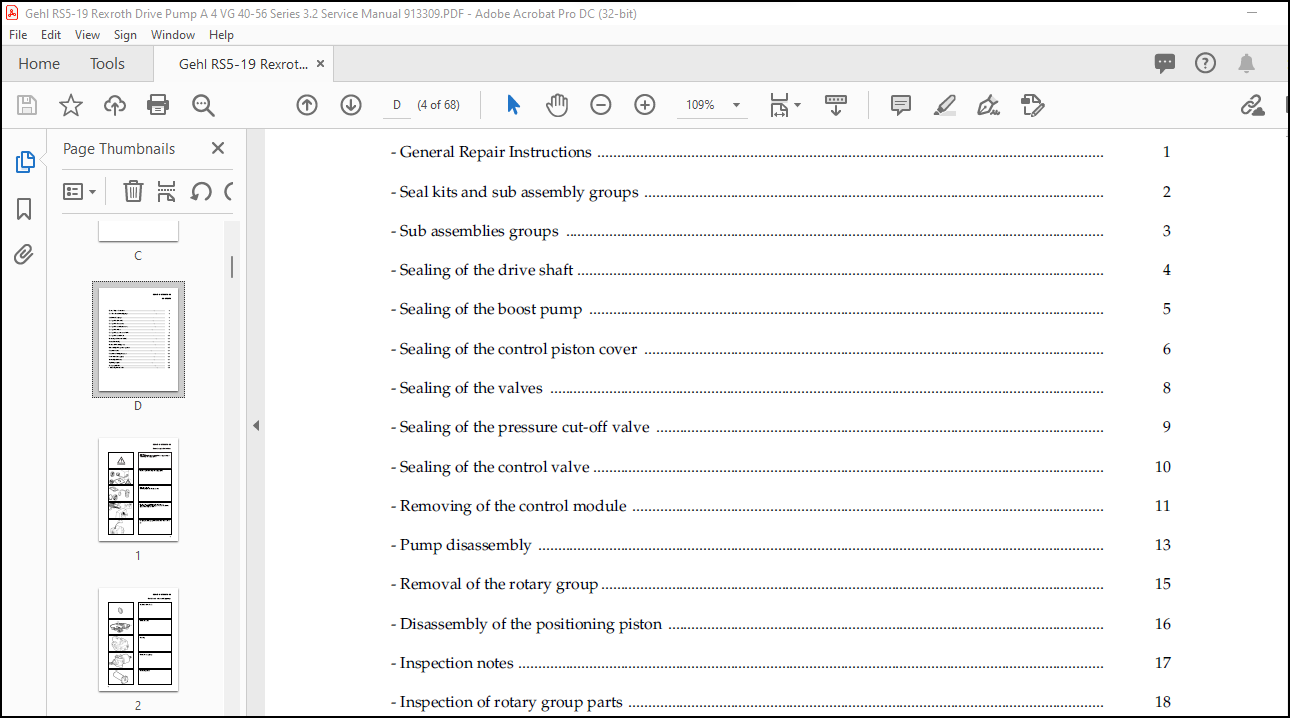Open the sign document tool
Screen dimensions: 1290x718
pos(989,105)
